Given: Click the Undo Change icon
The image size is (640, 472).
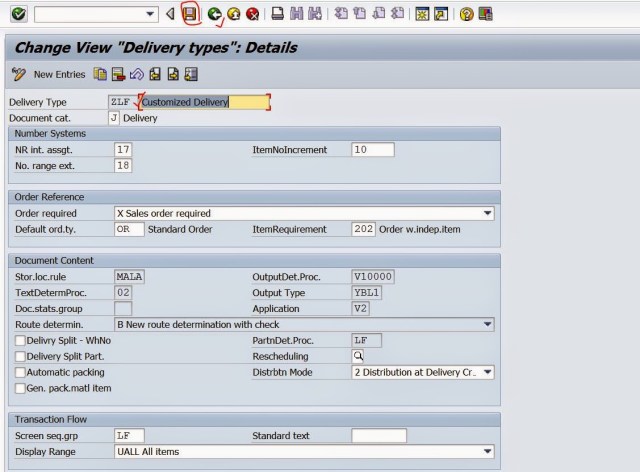Looking at the screenshot, I should (136, 74).
